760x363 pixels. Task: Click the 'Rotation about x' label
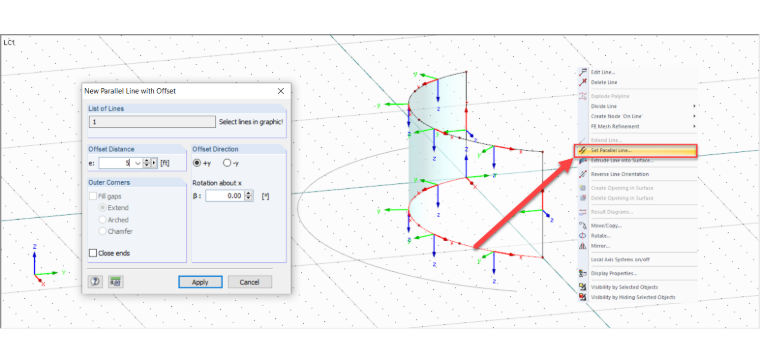tap(217, 183)
